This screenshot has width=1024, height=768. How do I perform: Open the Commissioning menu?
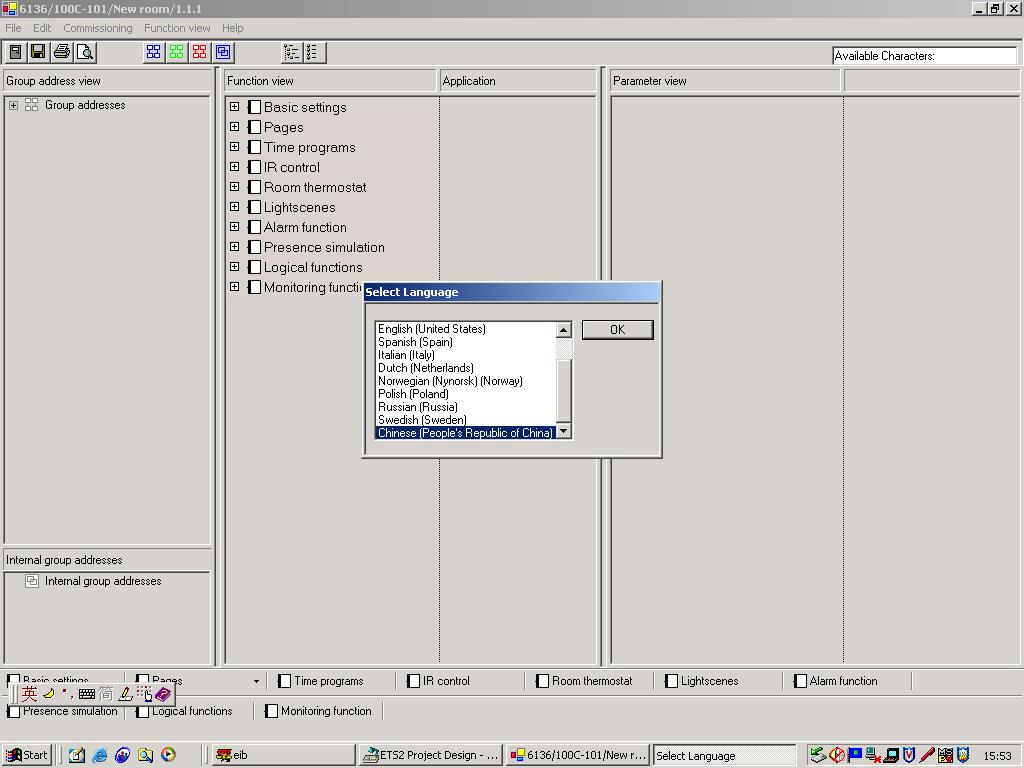point(97,28)
